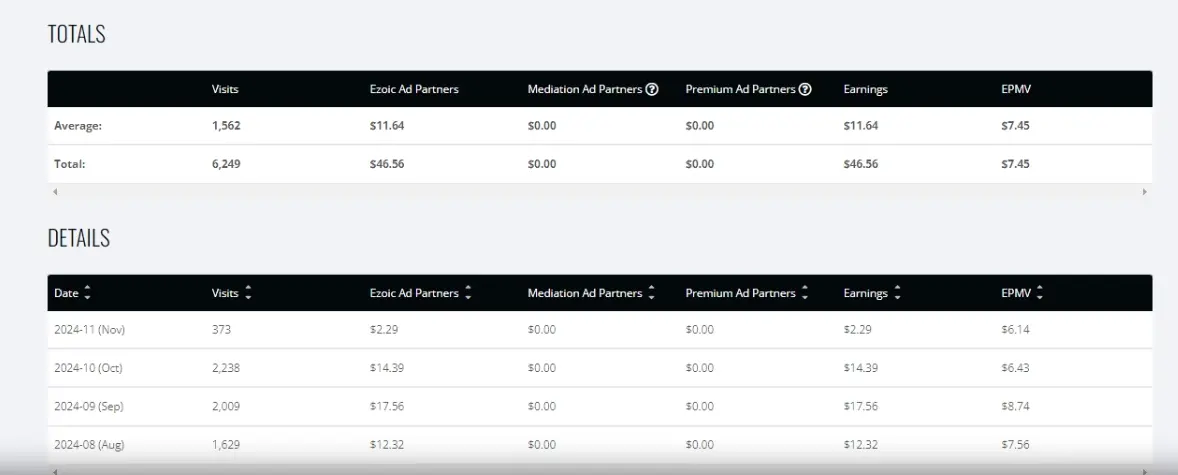Image resolution: width=1178 pixels, height=475 pixels.
Task: Sort details by EPMV arrows
Action: (x=1040, y=293)
